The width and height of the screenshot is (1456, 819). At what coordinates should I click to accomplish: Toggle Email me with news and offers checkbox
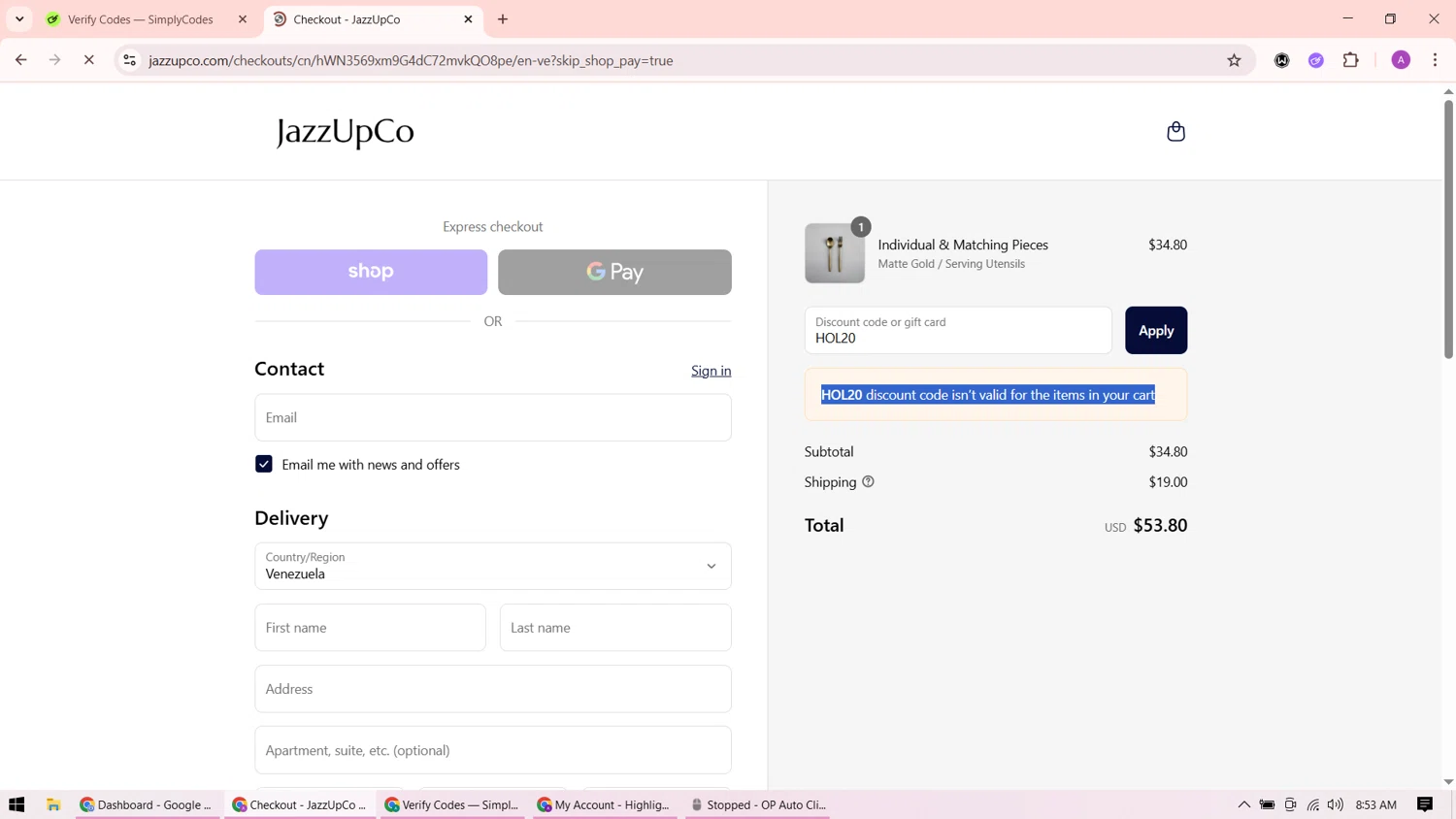pos(264,464)
